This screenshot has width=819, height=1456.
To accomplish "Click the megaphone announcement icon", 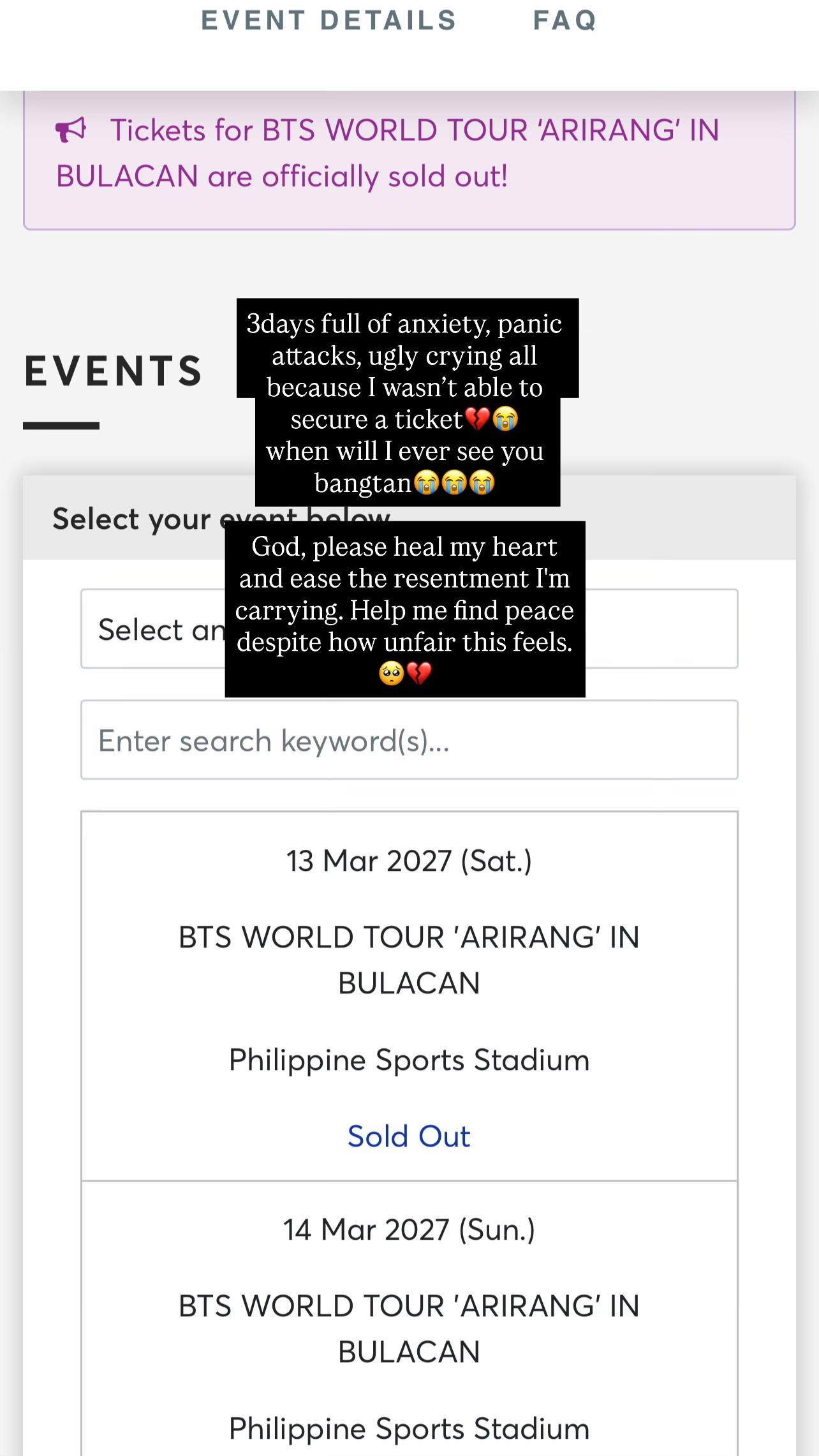I will [x=71, y=130].
